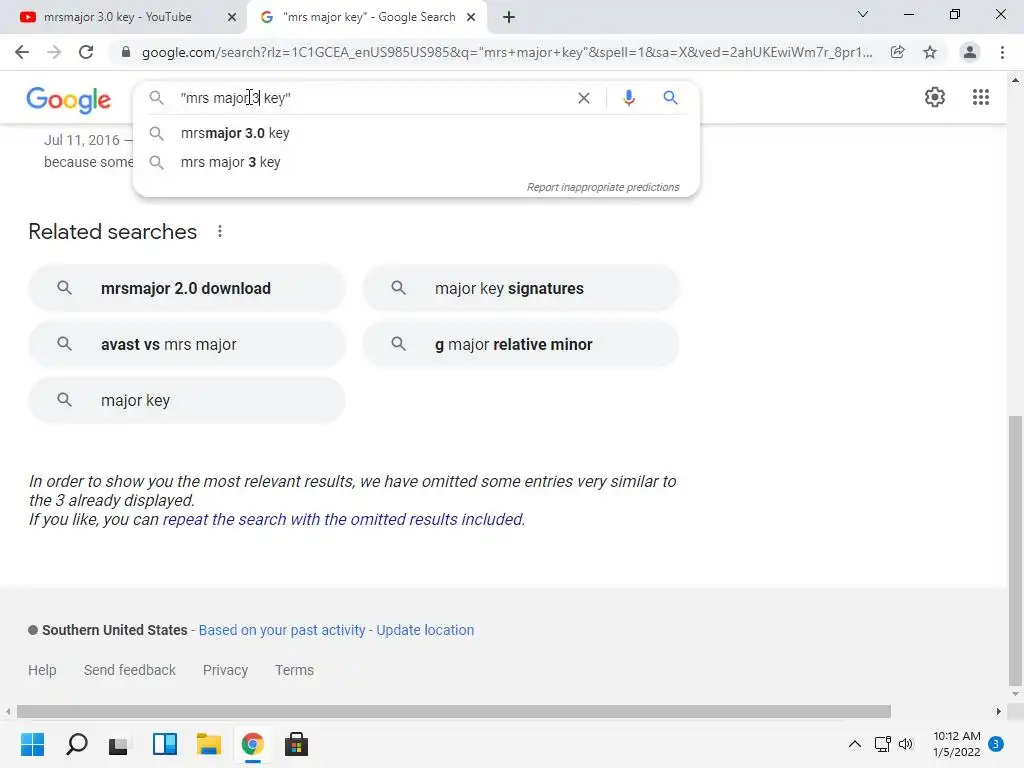
Task: Open Related searches more options dots
Action: pyautogui.click(x=220, y=231)
